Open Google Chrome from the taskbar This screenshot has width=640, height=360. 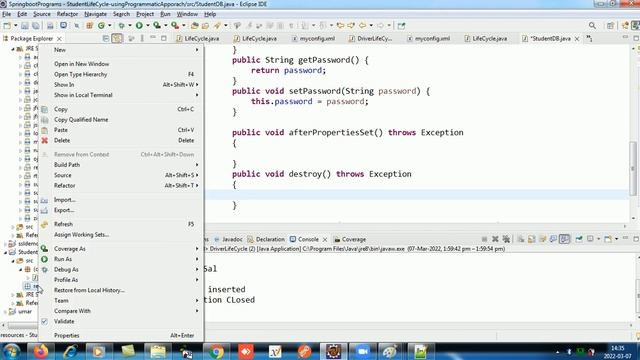(x=217, y=351)
